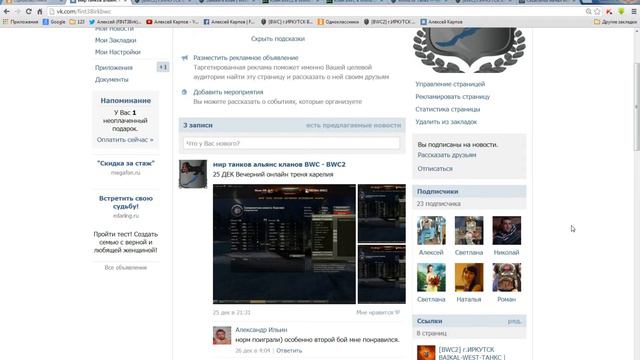Open the Встретить свою судьбу ad
The width and height of the screenshot is (640, 360).
126,202
